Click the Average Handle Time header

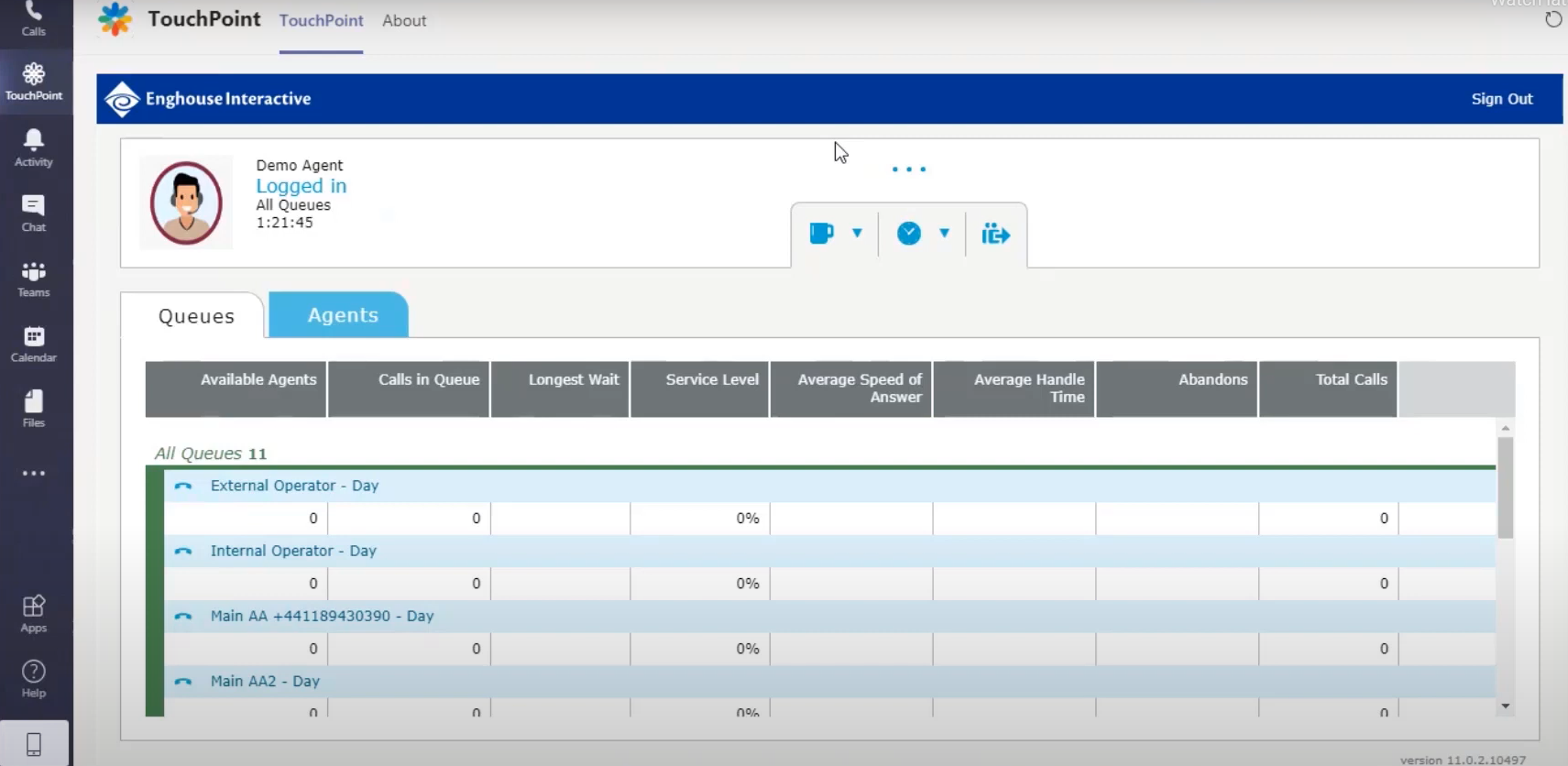1014,388
